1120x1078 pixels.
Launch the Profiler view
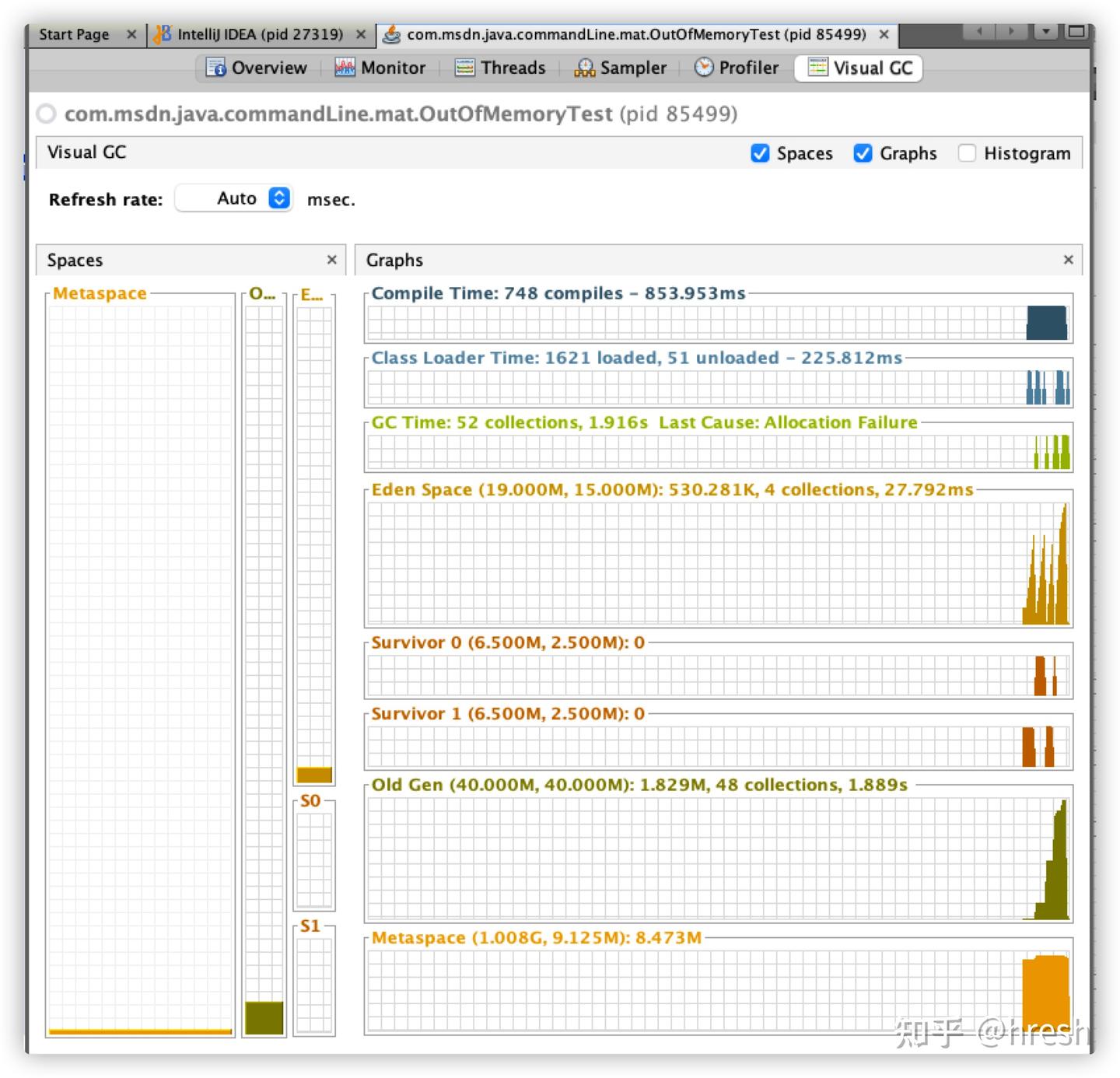click(704, 68)
